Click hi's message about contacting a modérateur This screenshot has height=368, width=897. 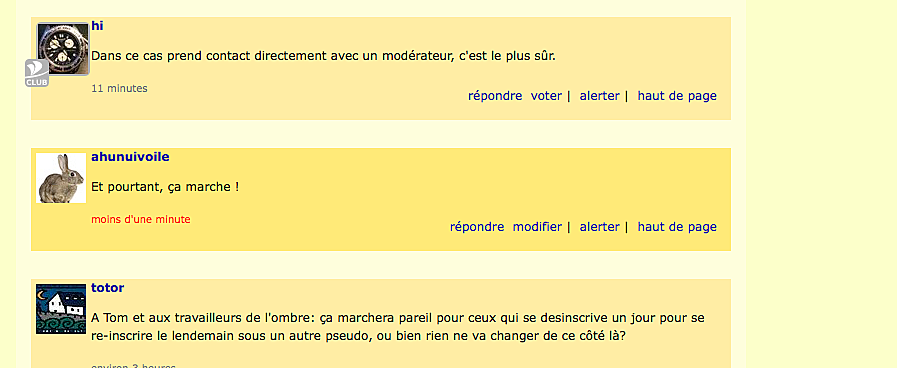point(324,56)
